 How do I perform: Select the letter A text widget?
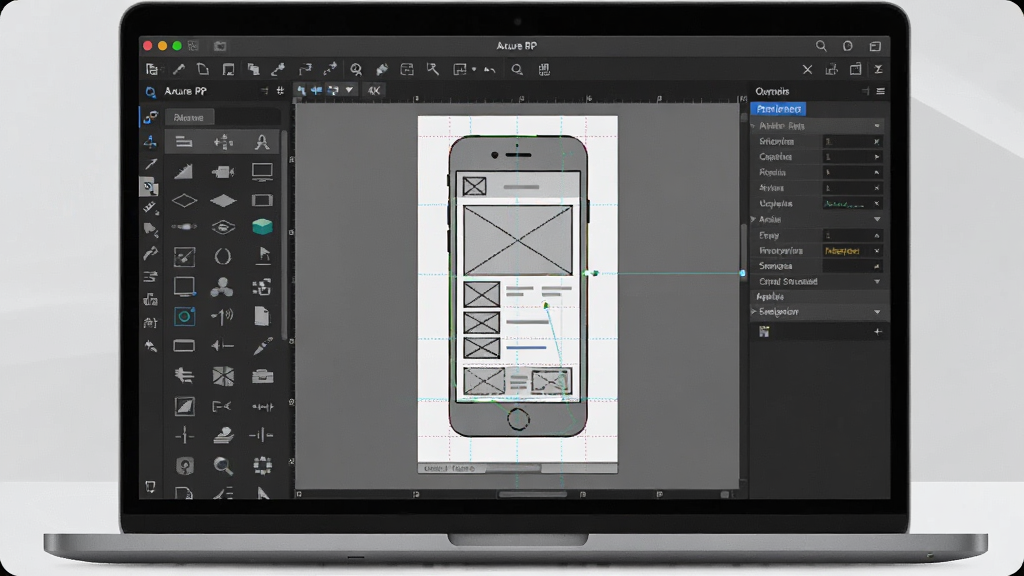(262, 142)
